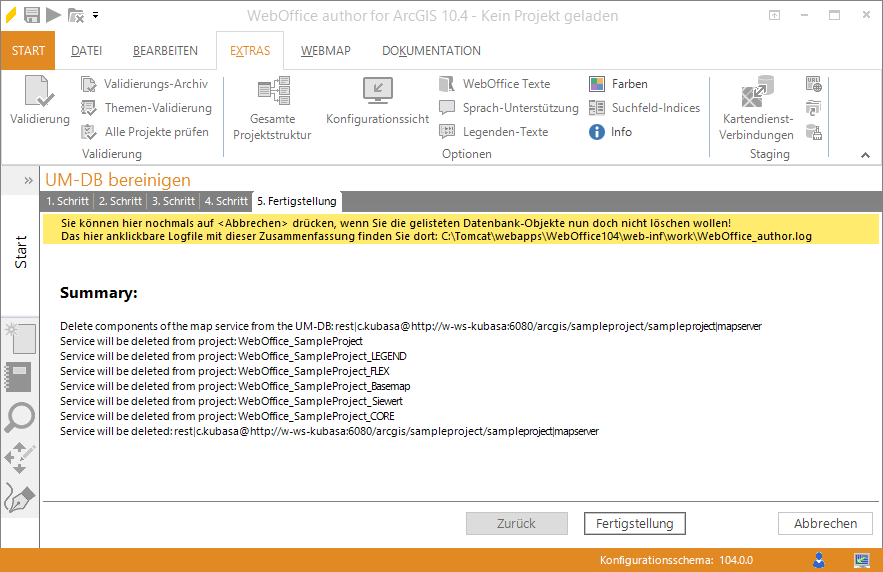Click the Suchfeld-Indices icon
This screenshot has height=572, width=883.
(597, 108)
